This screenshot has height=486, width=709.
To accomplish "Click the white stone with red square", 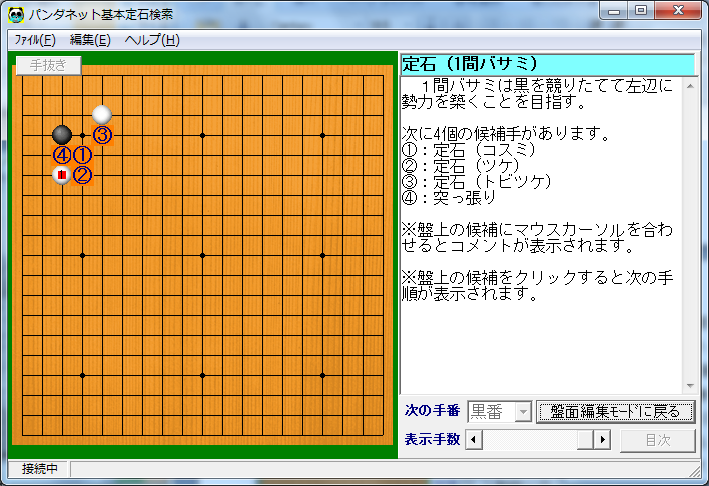I will pos(62,175).
